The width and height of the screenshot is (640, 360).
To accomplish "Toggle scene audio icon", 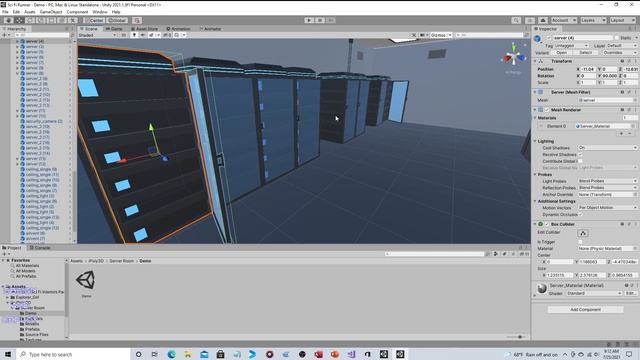I will [x=142, y=35].
